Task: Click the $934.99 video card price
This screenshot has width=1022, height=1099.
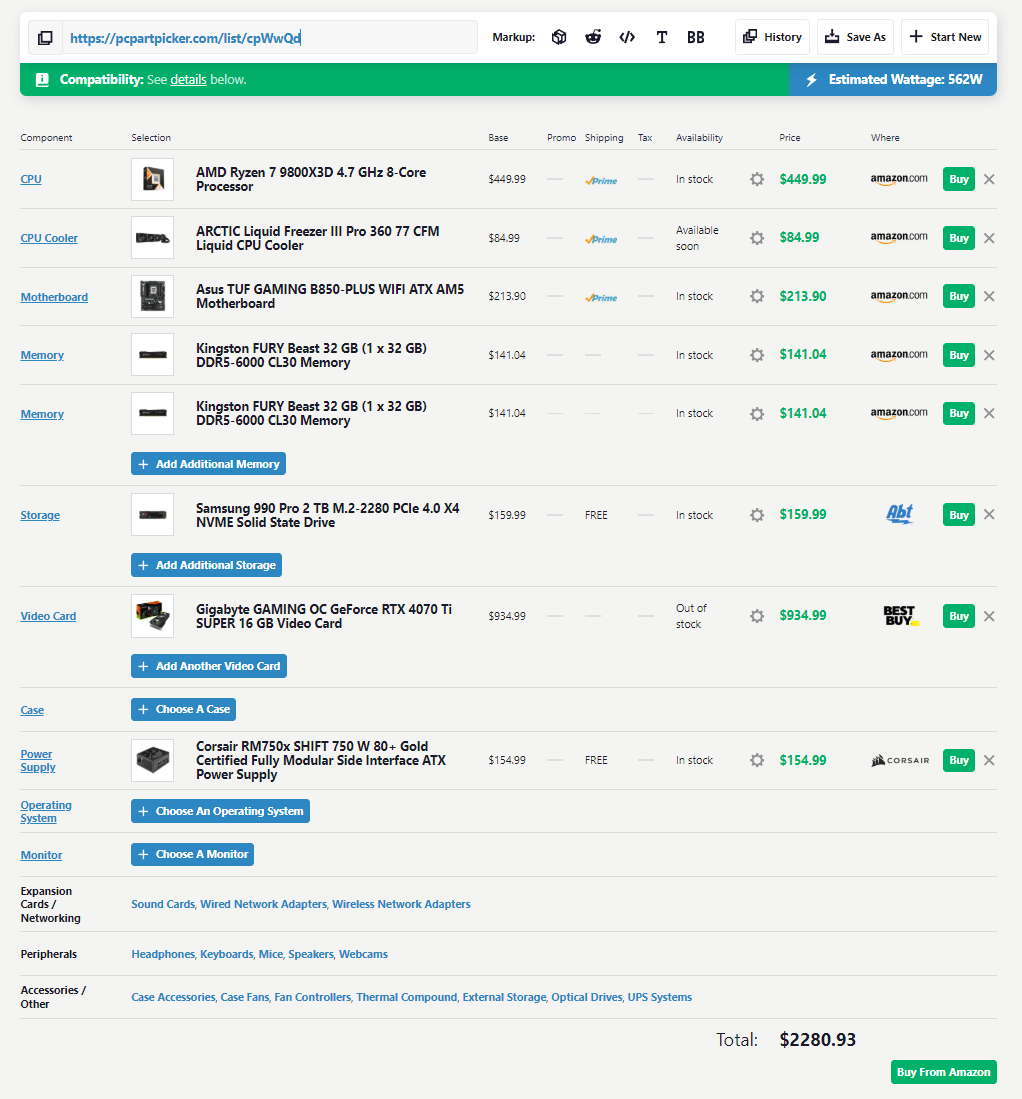Action: pyautogui.click(x=803, y=615)
